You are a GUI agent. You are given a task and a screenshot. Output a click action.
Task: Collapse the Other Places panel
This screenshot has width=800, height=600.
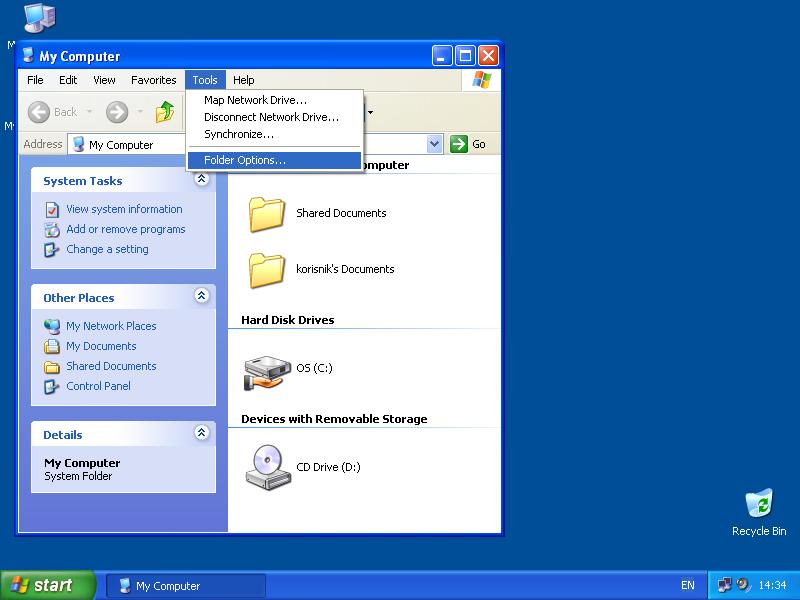click(201, 297)
